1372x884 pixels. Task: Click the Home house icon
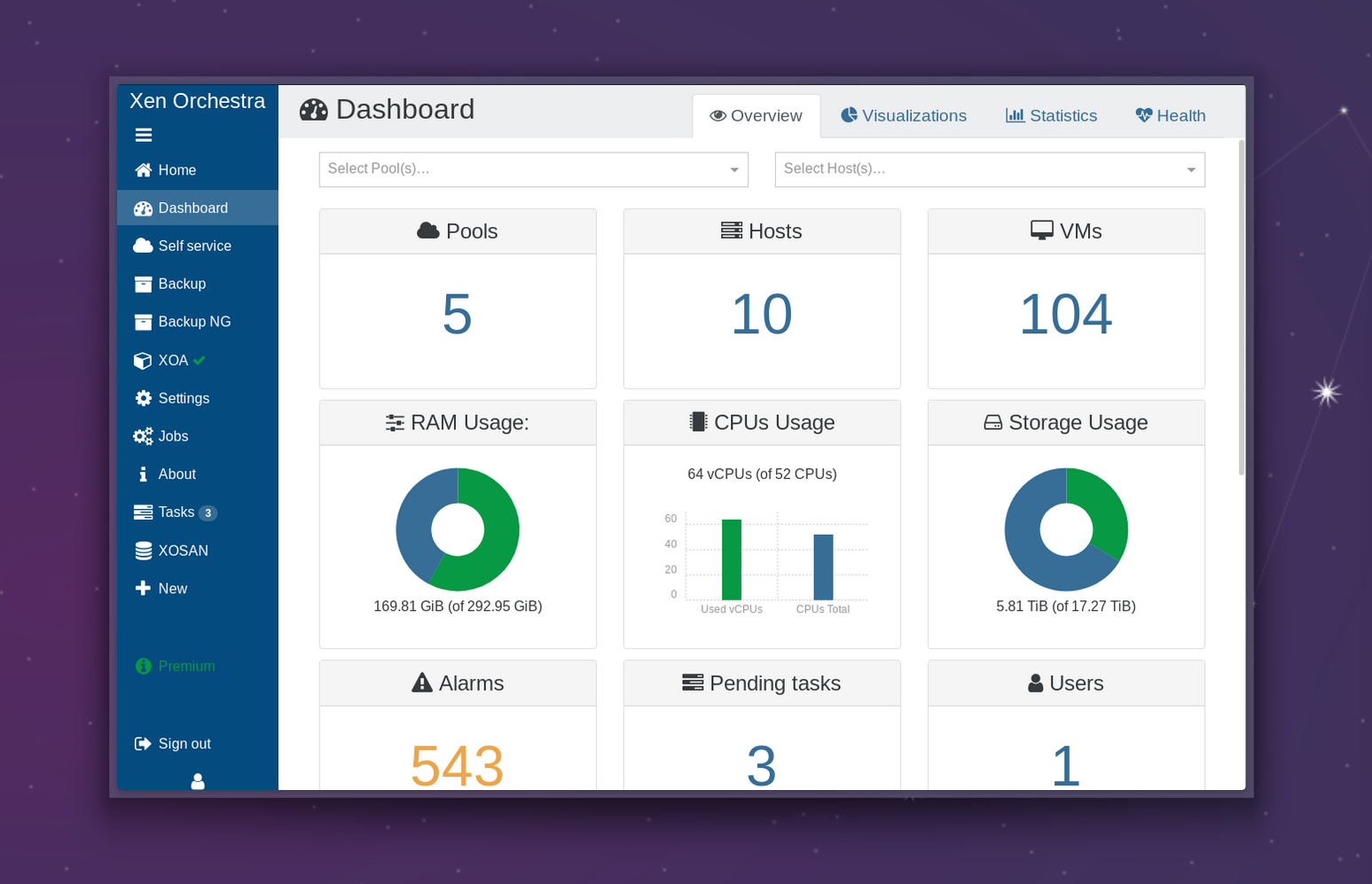[x=143, y=170]
